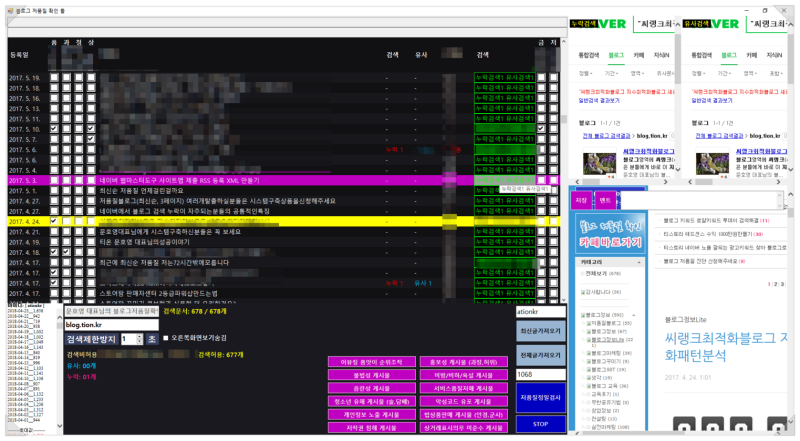
Task: Click the magenta 멘트 button
Action: [605, 201]
